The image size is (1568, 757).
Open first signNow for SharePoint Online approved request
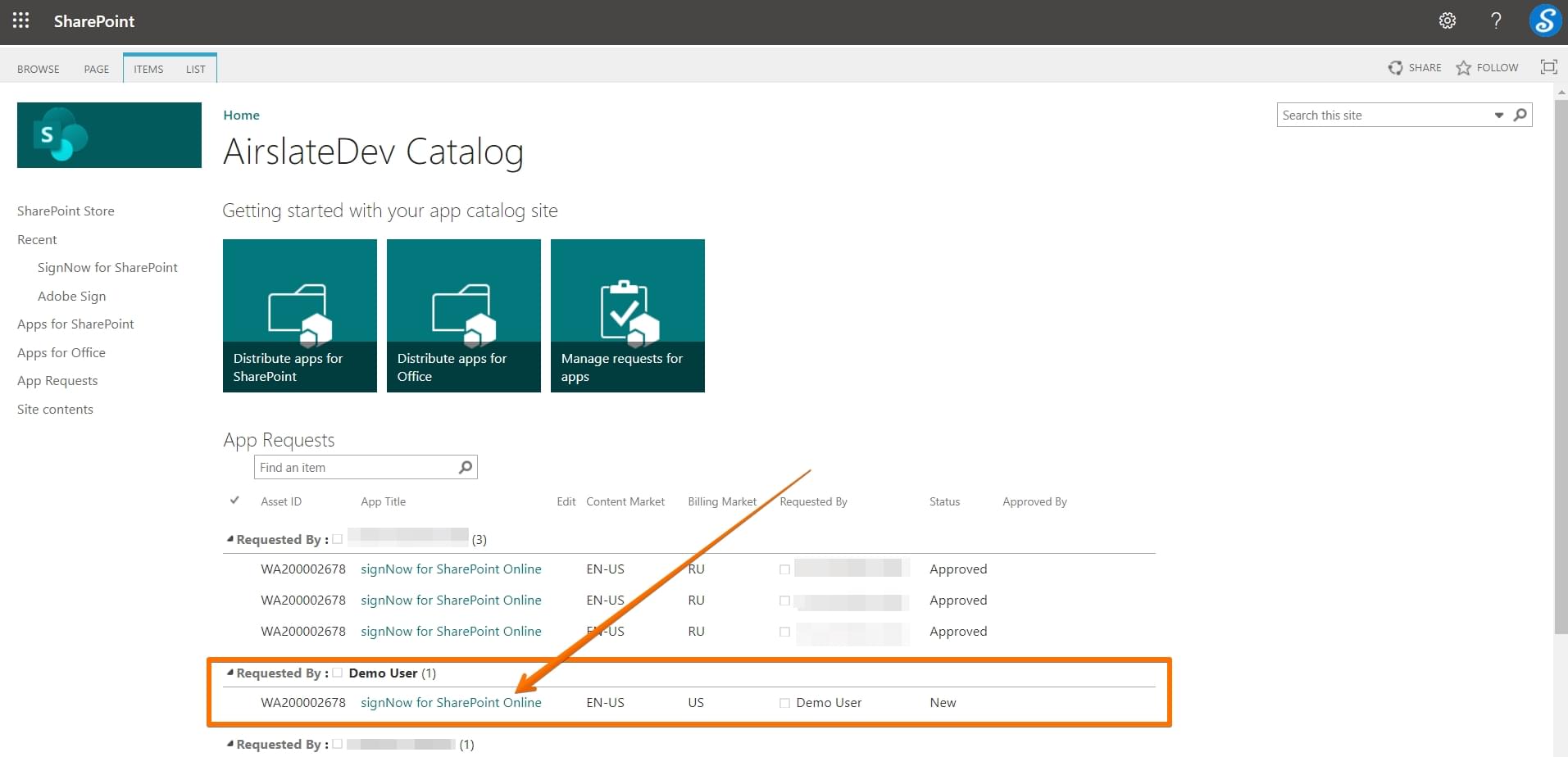(451, 569)
